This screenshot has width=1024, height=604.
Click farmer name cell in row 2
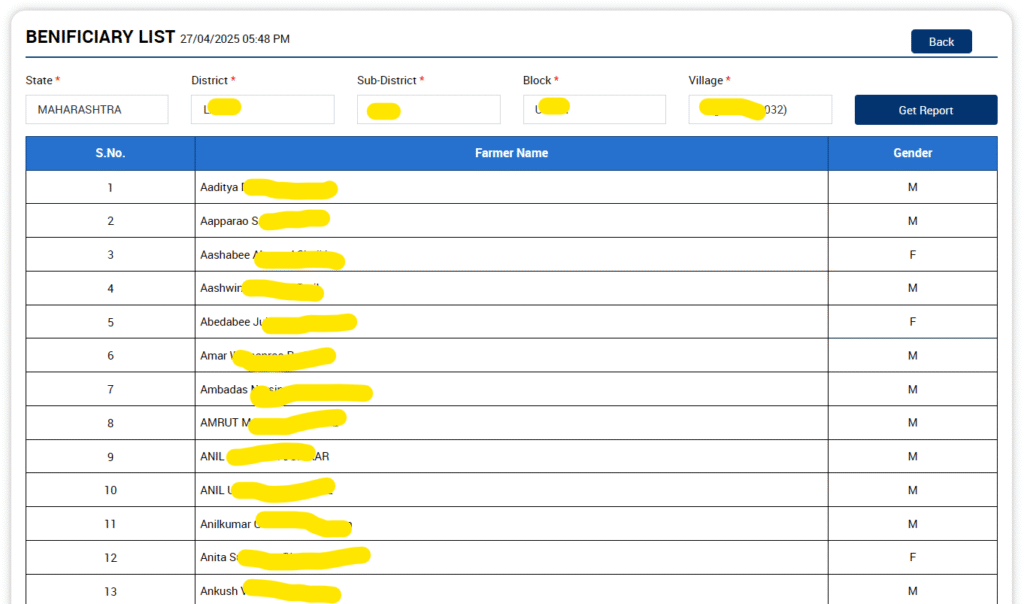265,221
